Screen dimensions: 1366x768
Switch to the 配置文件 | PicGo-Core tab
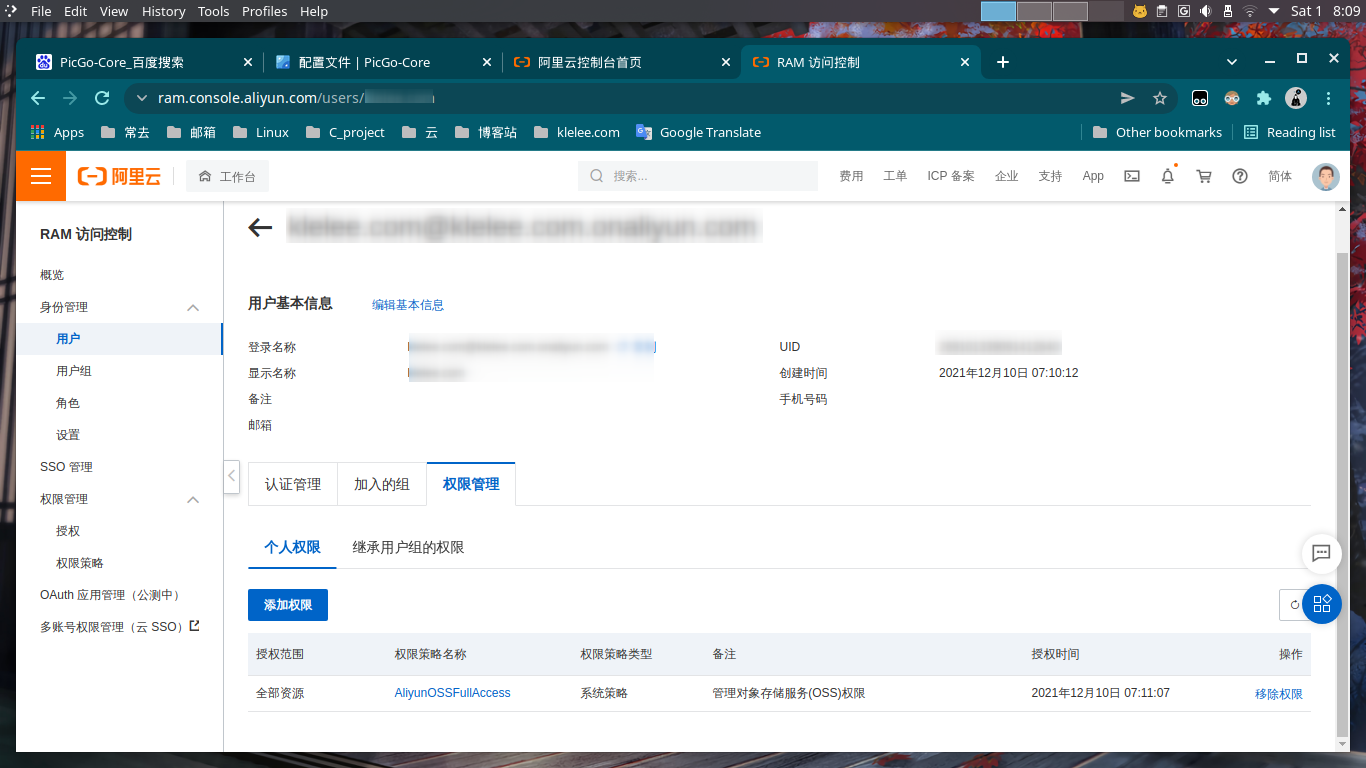pyautogui.click(x=381, y=62)
